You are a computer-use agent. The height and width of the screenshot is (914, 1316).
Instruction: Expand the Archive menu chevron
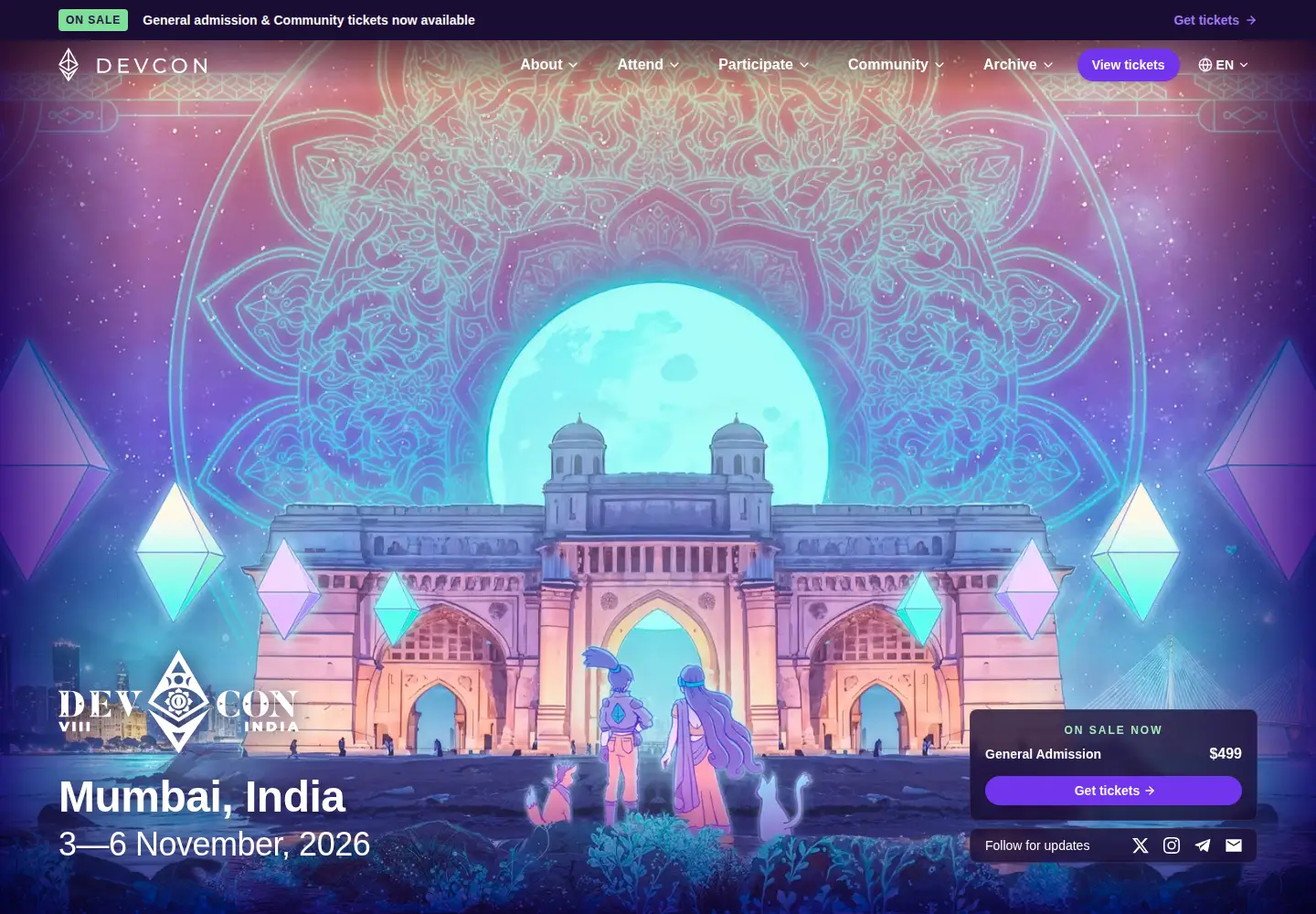1048,65
